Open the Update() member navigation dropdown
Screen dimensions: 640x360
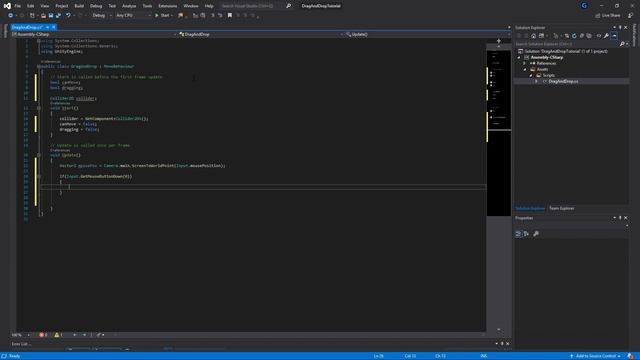click(427, 35)
